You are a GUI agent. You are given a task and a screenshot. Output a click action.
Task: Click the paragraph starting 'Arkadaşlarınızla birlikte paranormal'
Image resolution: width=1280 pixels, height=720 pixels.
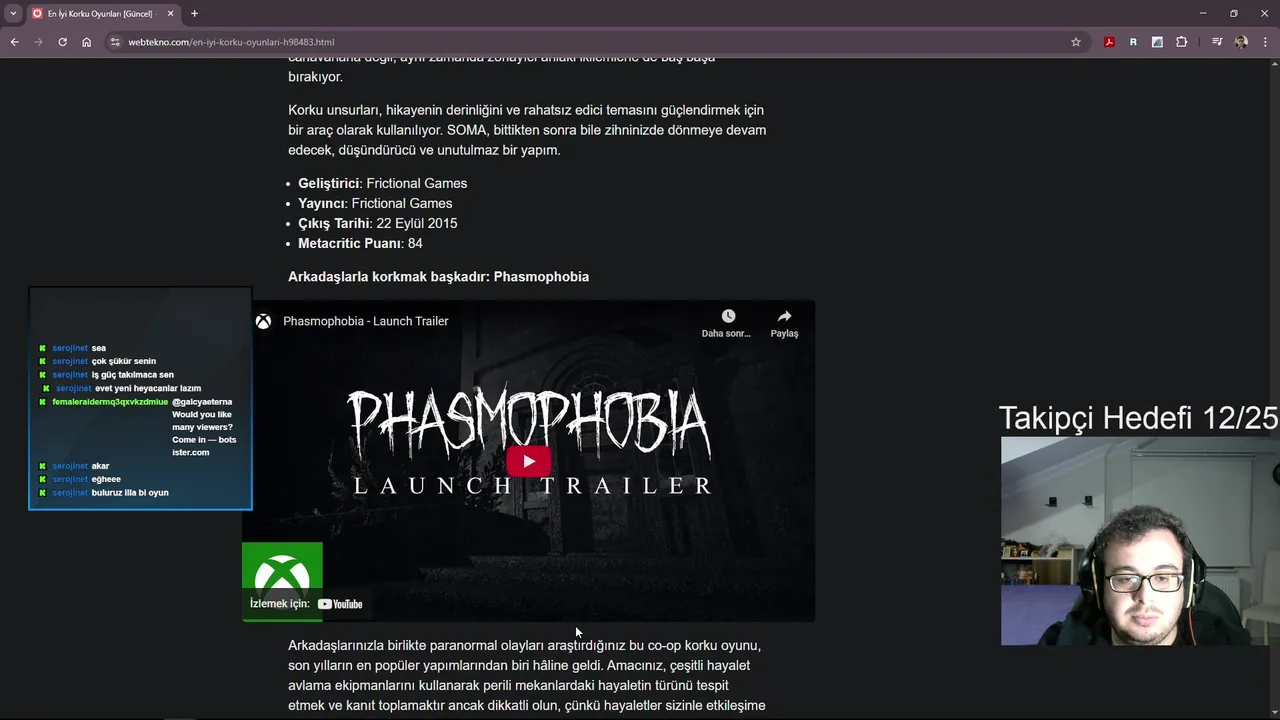[527, 676]
